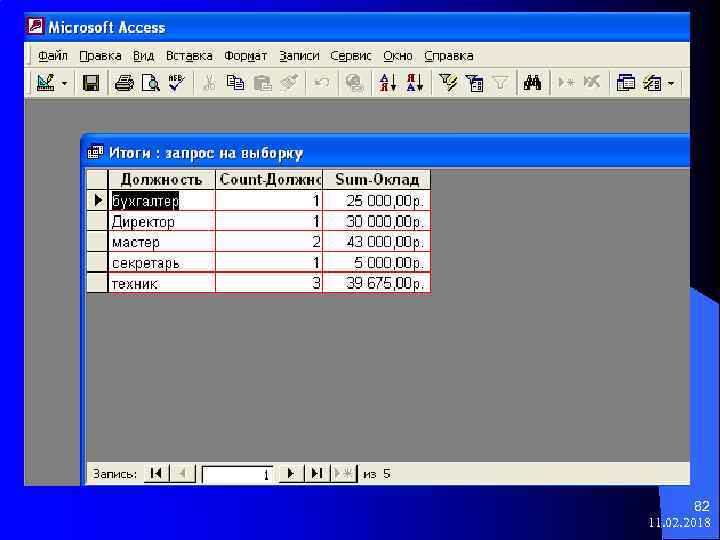Click the Insert Hyperlink globe icon
The width and height of the screenshot is (720, 540).
click(x=354, y=83)
